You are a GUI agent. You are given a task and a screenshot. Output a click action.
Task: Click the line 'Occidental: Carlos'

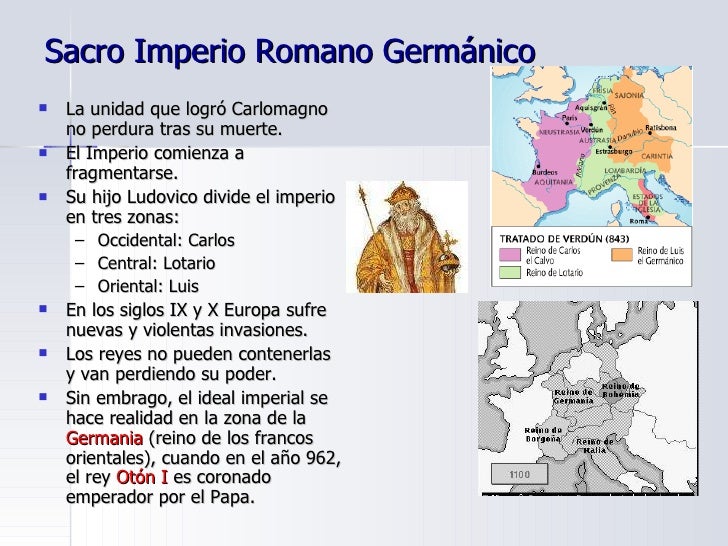point(166,240)
